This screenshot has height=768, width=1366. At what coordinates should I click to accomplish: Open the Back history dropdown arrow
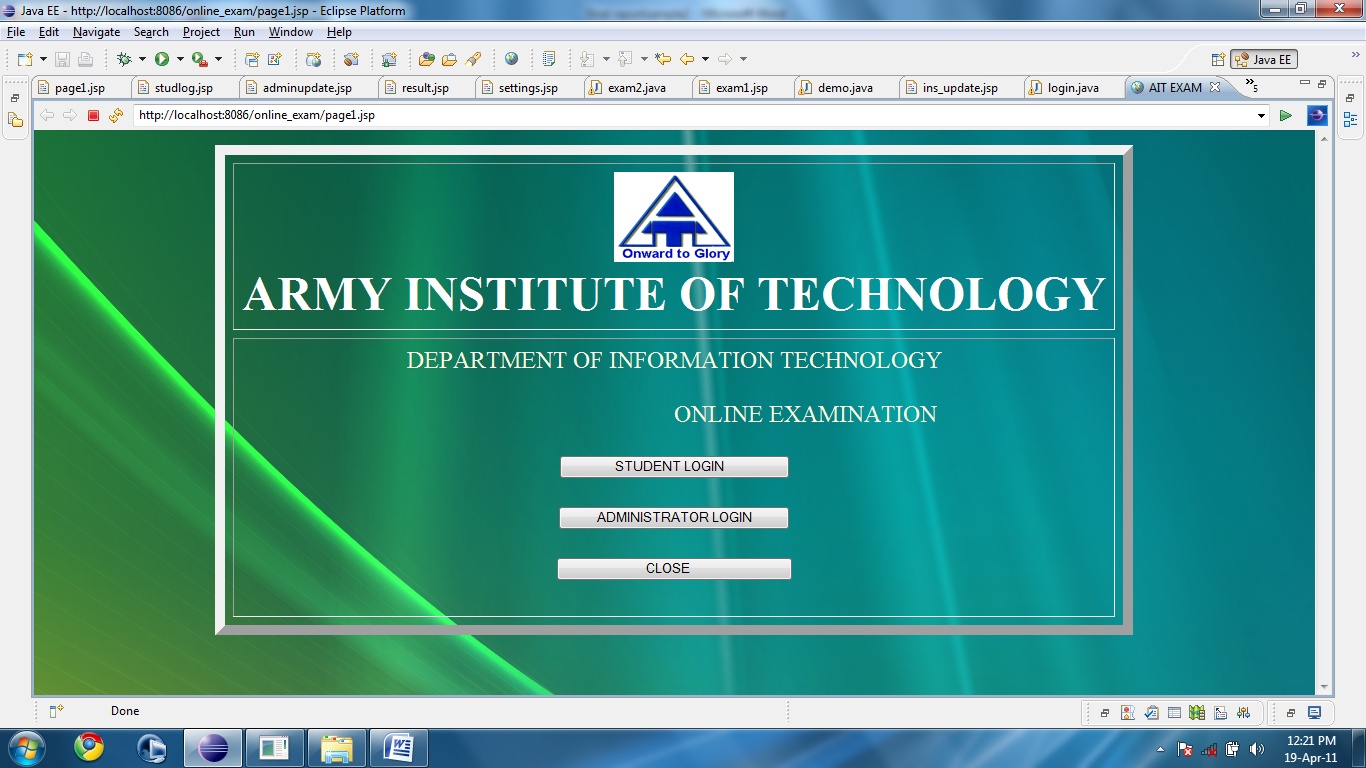[x=705, y=60]
